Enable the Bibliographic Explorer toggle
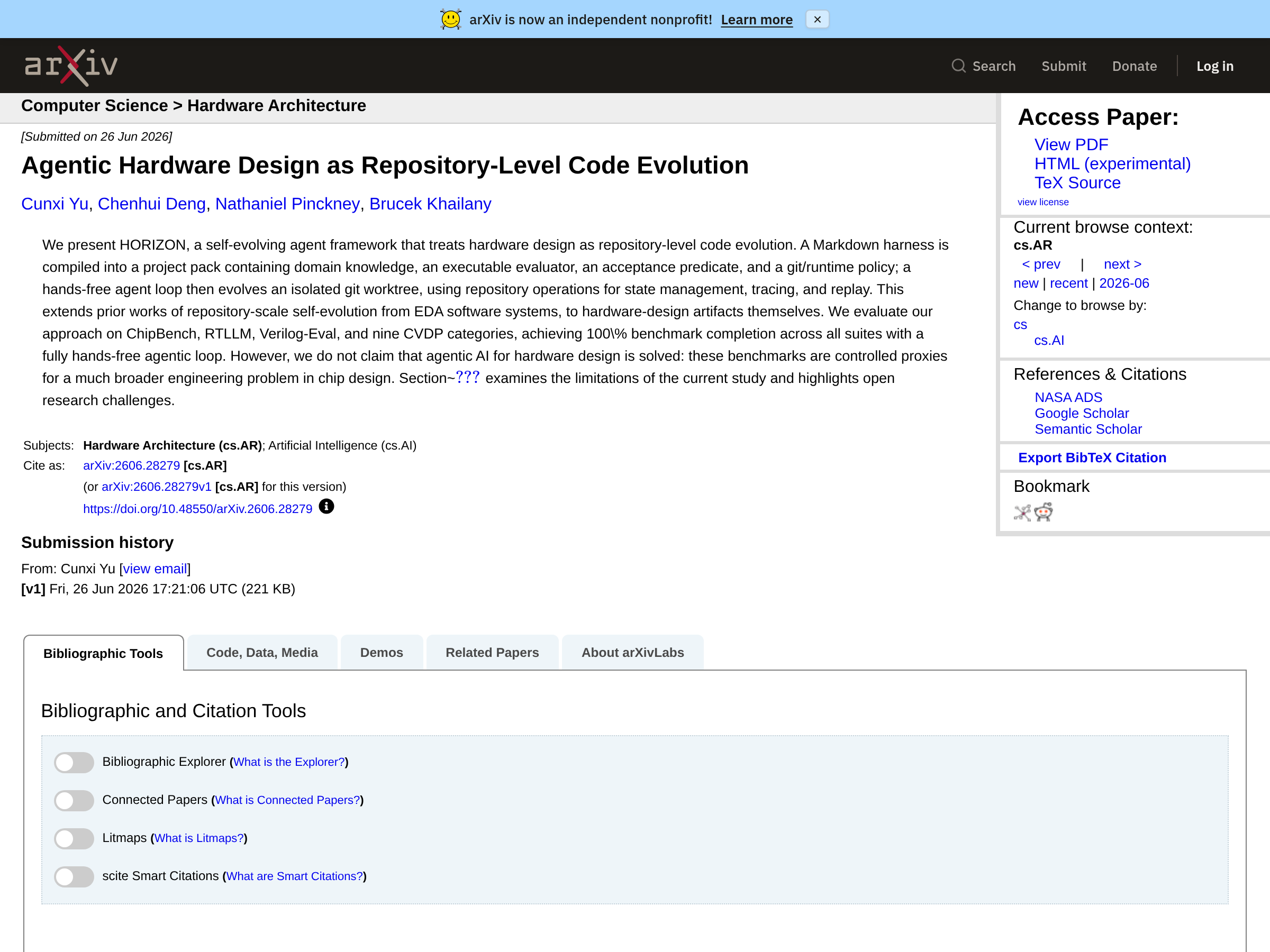This screenshot has width=1270, height=952. 74,762
